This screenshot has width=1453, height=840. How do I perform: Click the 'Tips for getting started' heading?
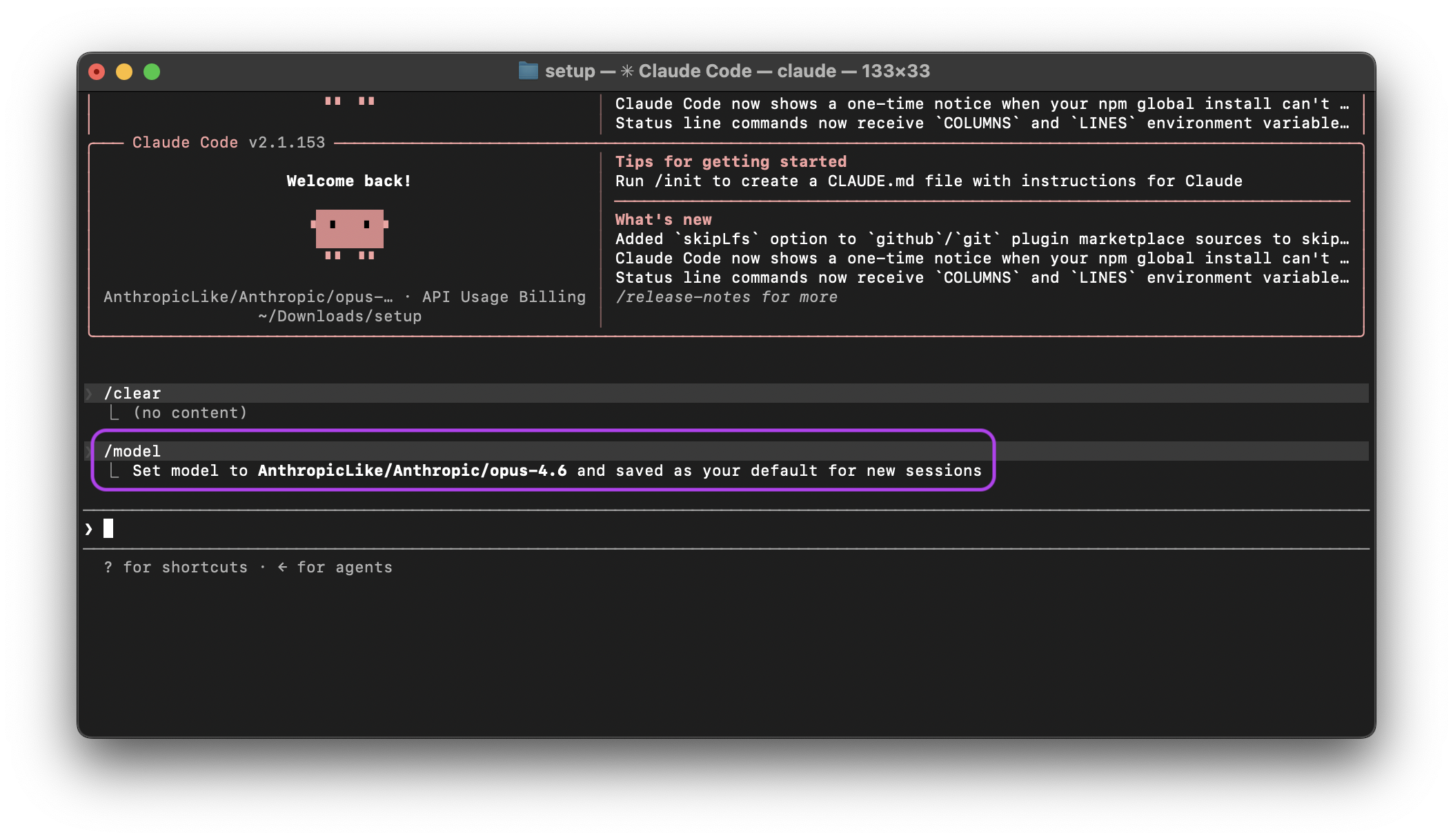tap(731, 161)
